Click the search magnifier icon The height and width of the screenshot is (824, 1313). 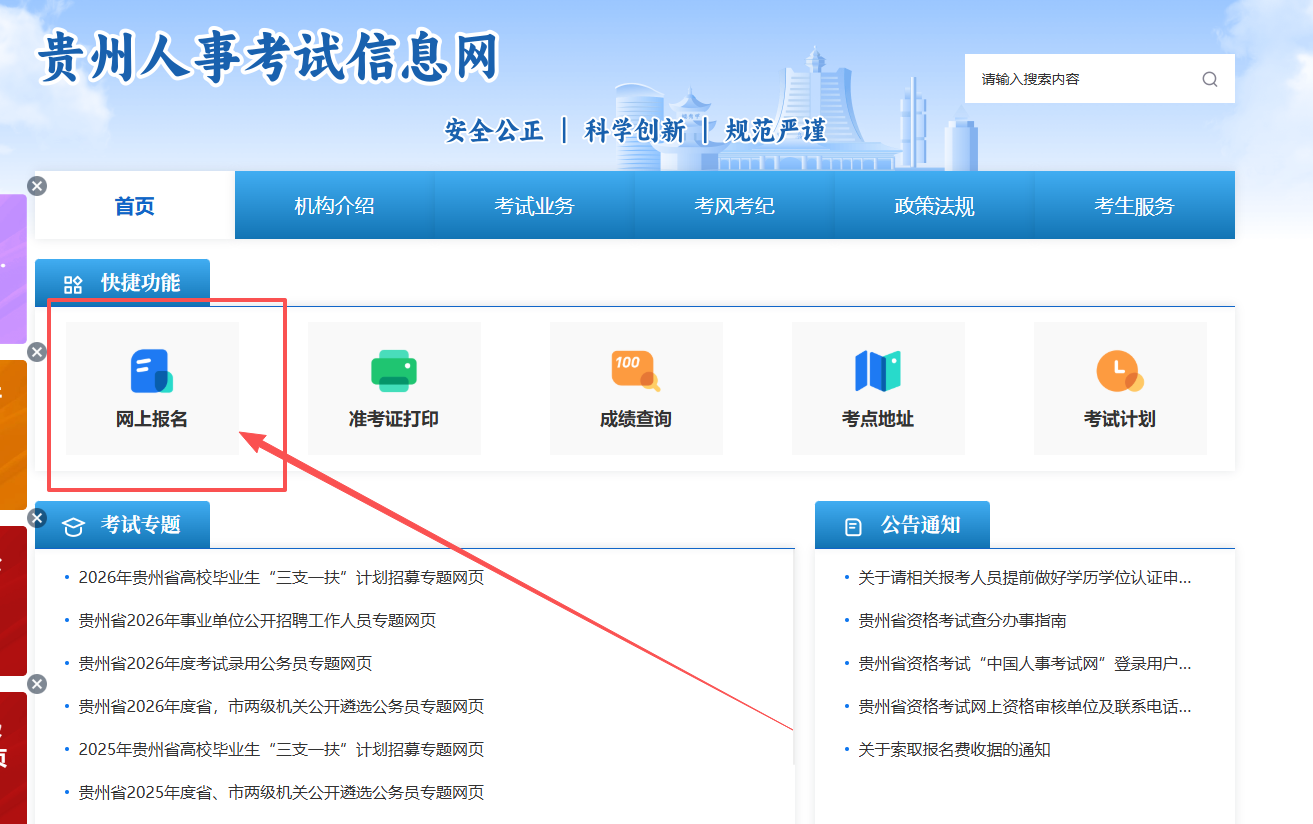point(1210,79)
